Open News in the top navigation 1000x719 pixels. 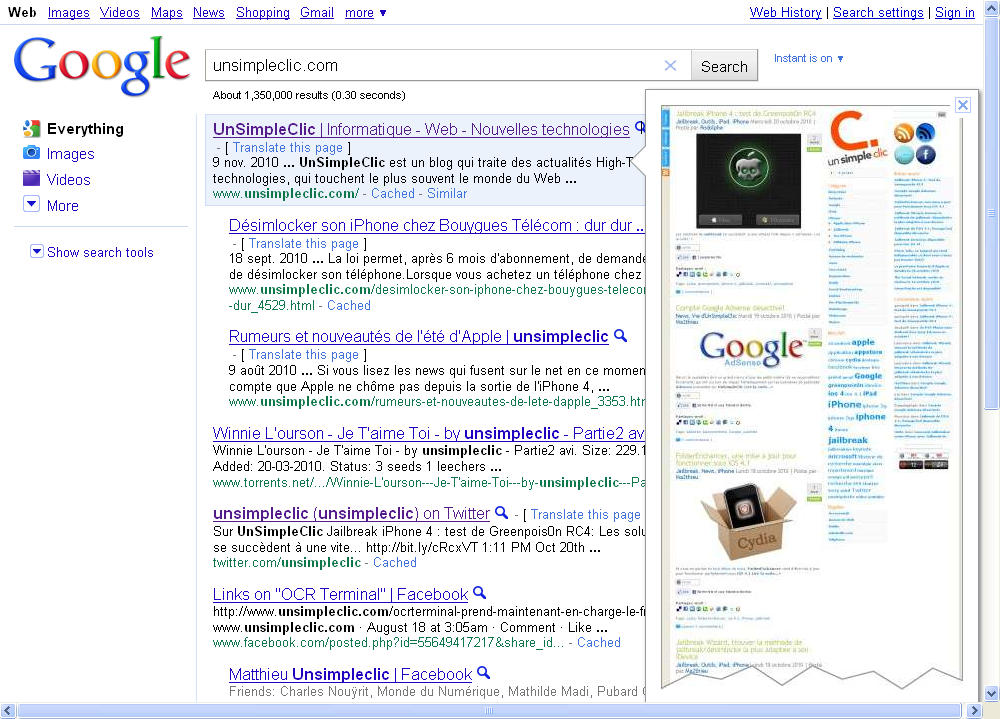[209, 13]
